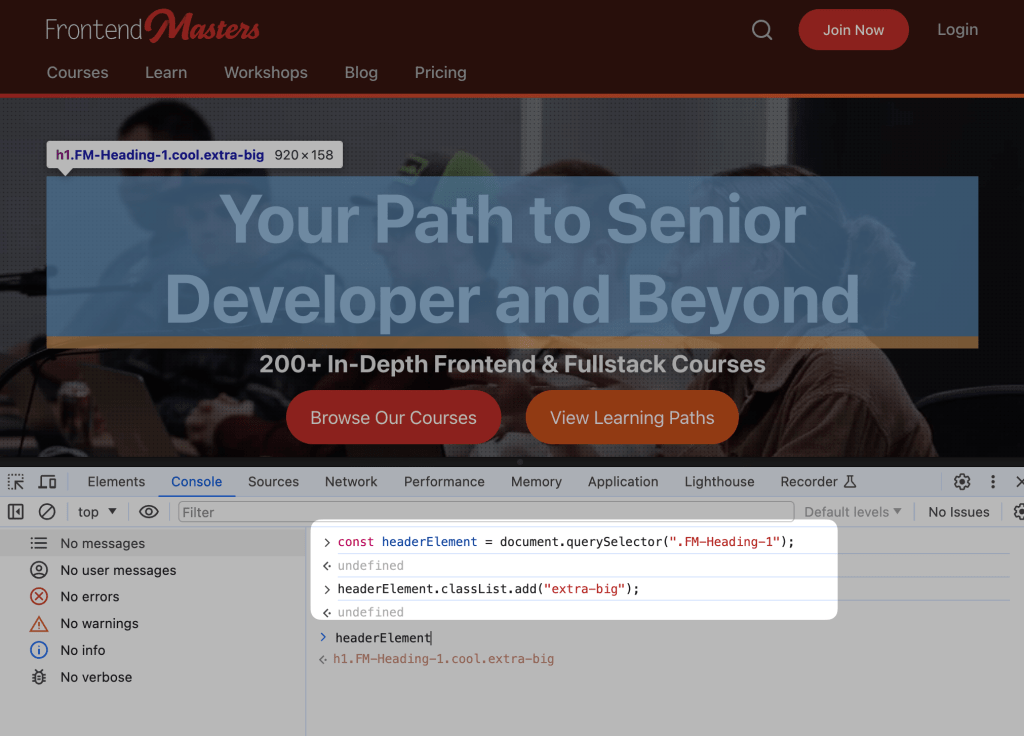
Task: Click the Login link
Action: pos(957,29)
